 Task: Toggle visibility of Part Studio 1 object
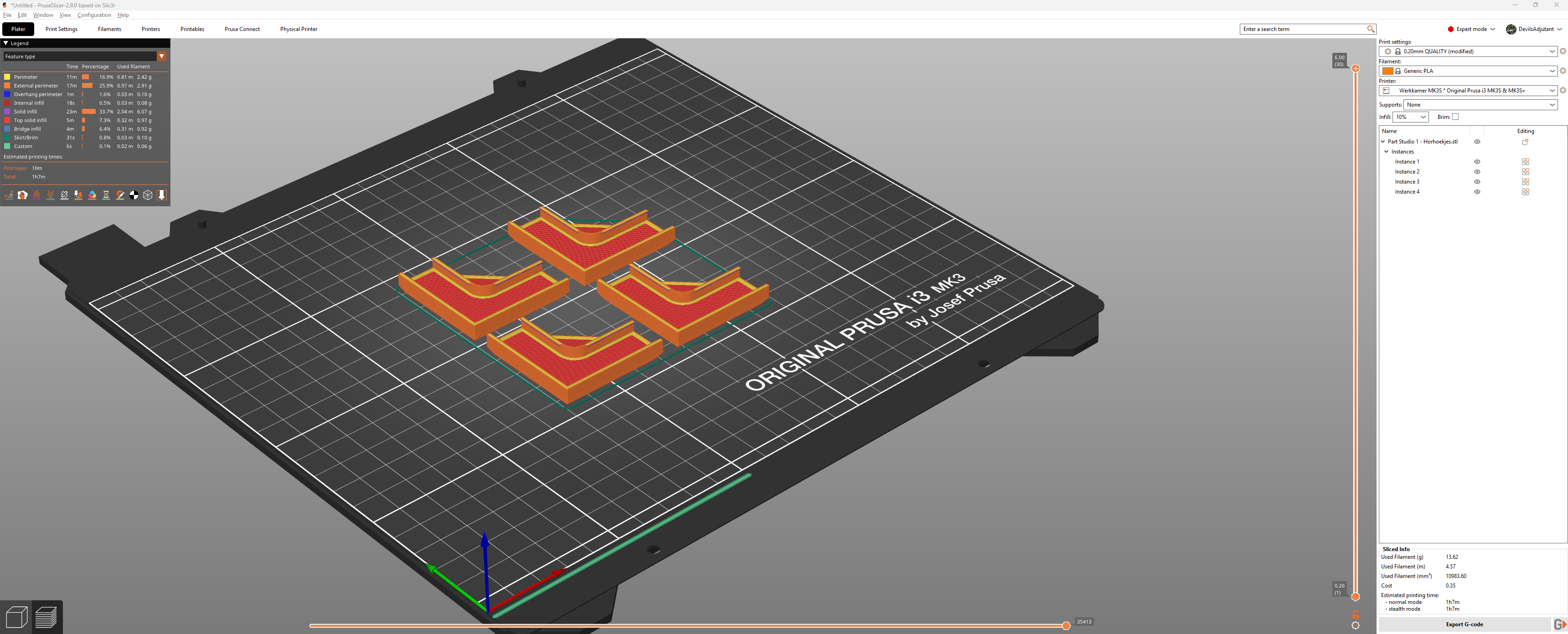click(x=1477, y=142)
